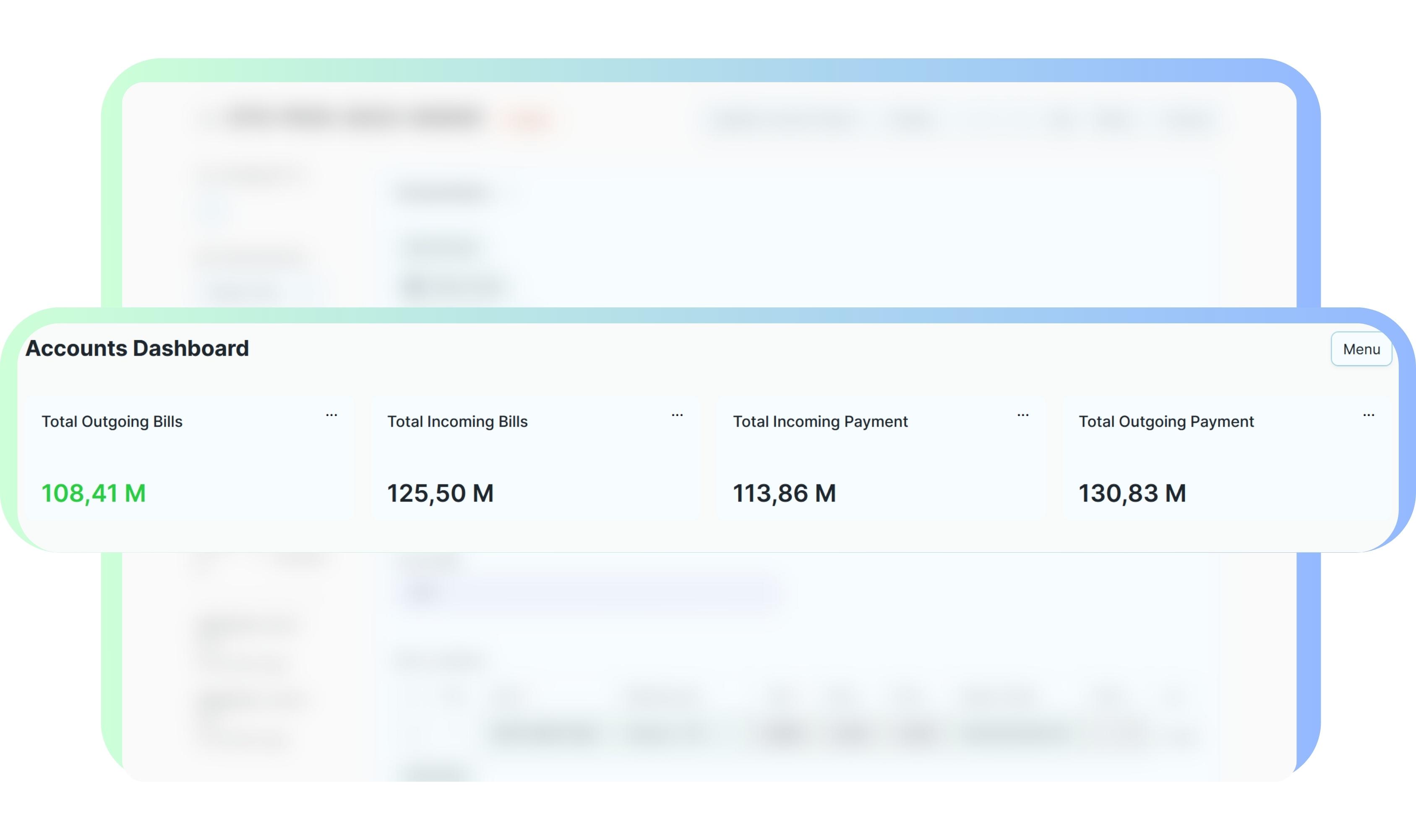Viewport: 1416px width, 840px height.
Task: Click the Accounts Dashboard heading
Action: coord(137,348)
